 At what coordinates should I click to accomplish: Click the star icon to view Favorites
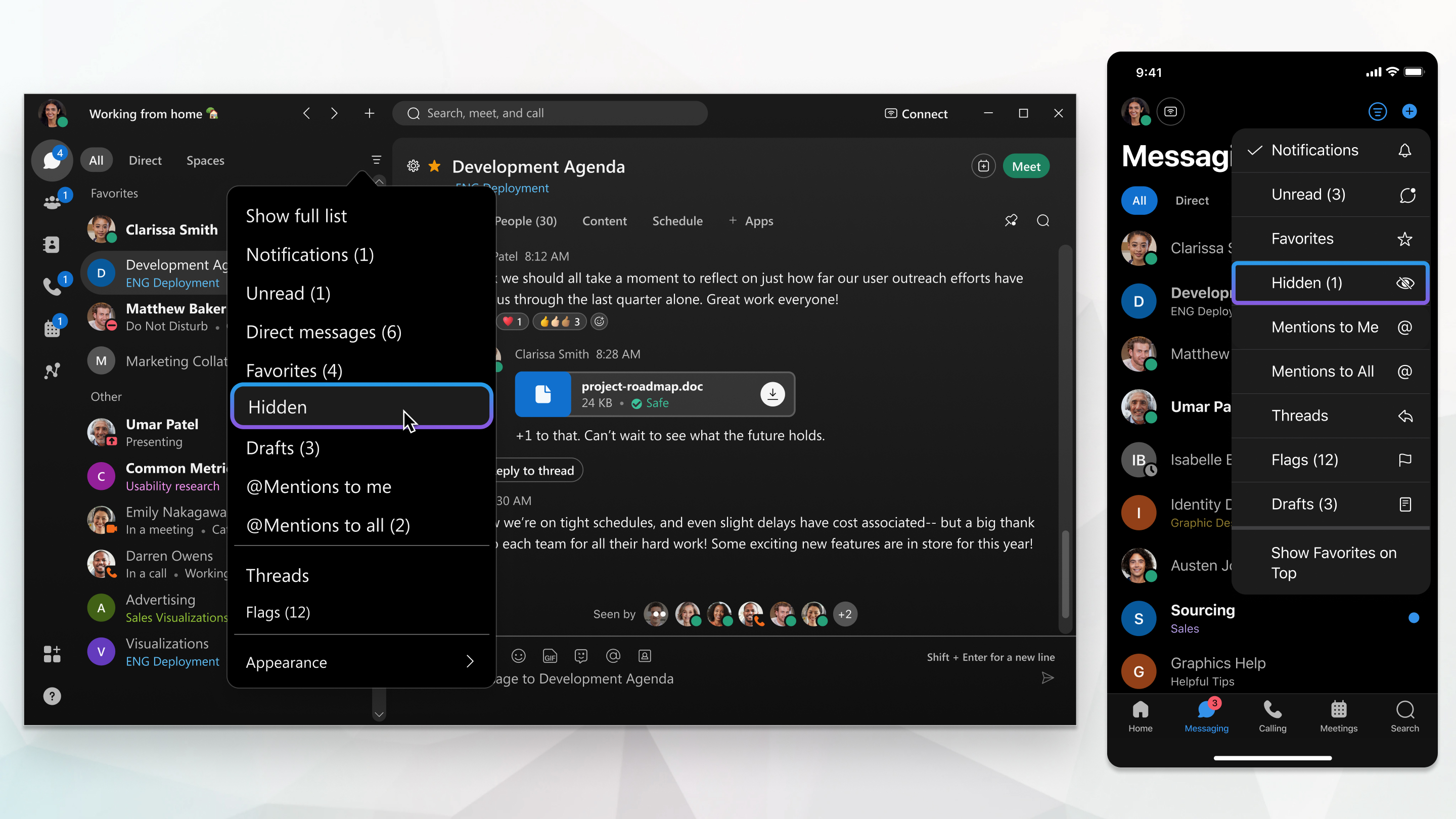click(1406, 238)
